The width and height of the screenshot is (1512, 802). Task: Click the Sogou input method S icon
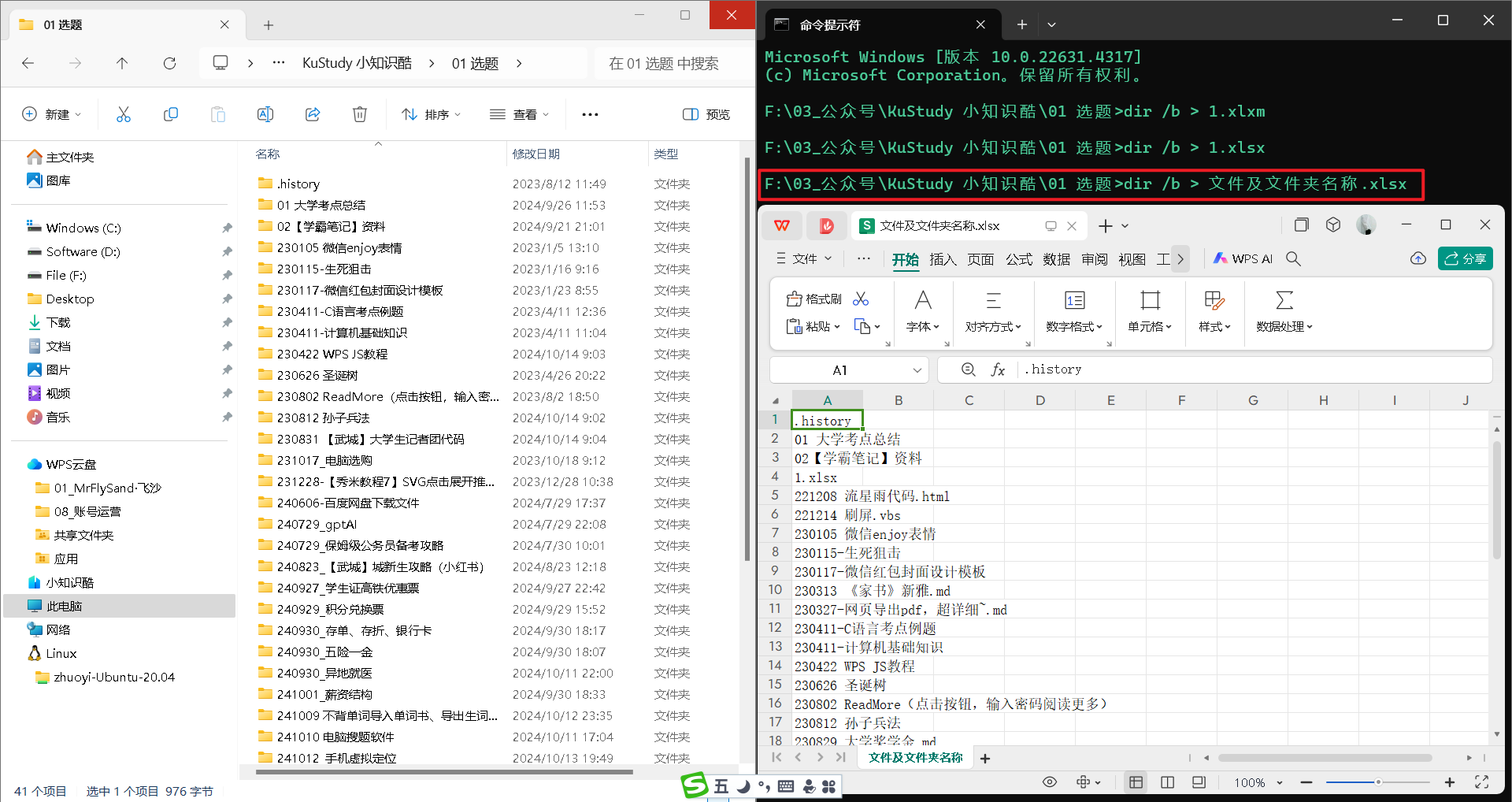[x=695, y=785]
